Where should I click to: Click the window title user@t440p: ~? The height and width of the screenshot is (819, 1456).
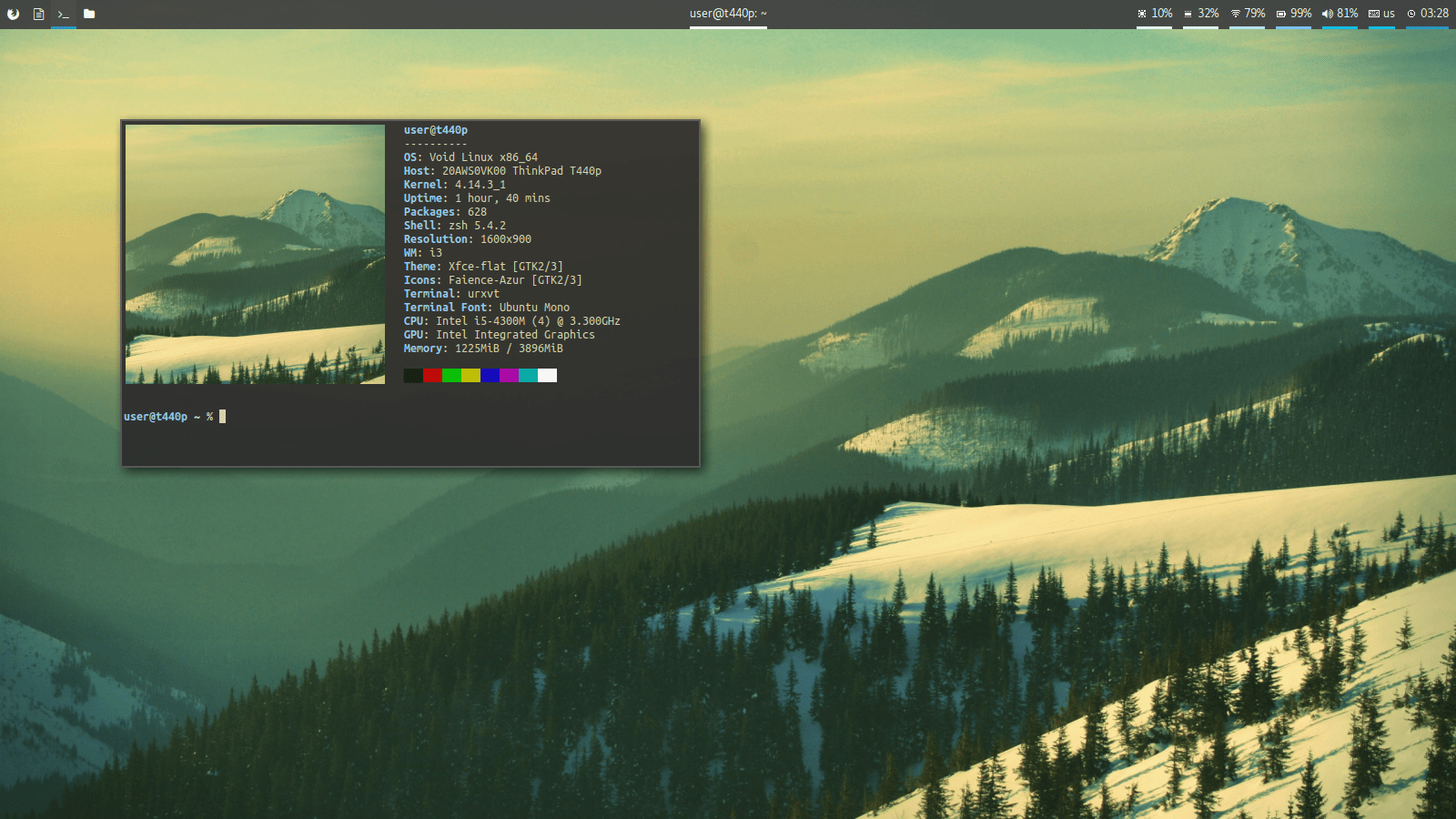728,14
